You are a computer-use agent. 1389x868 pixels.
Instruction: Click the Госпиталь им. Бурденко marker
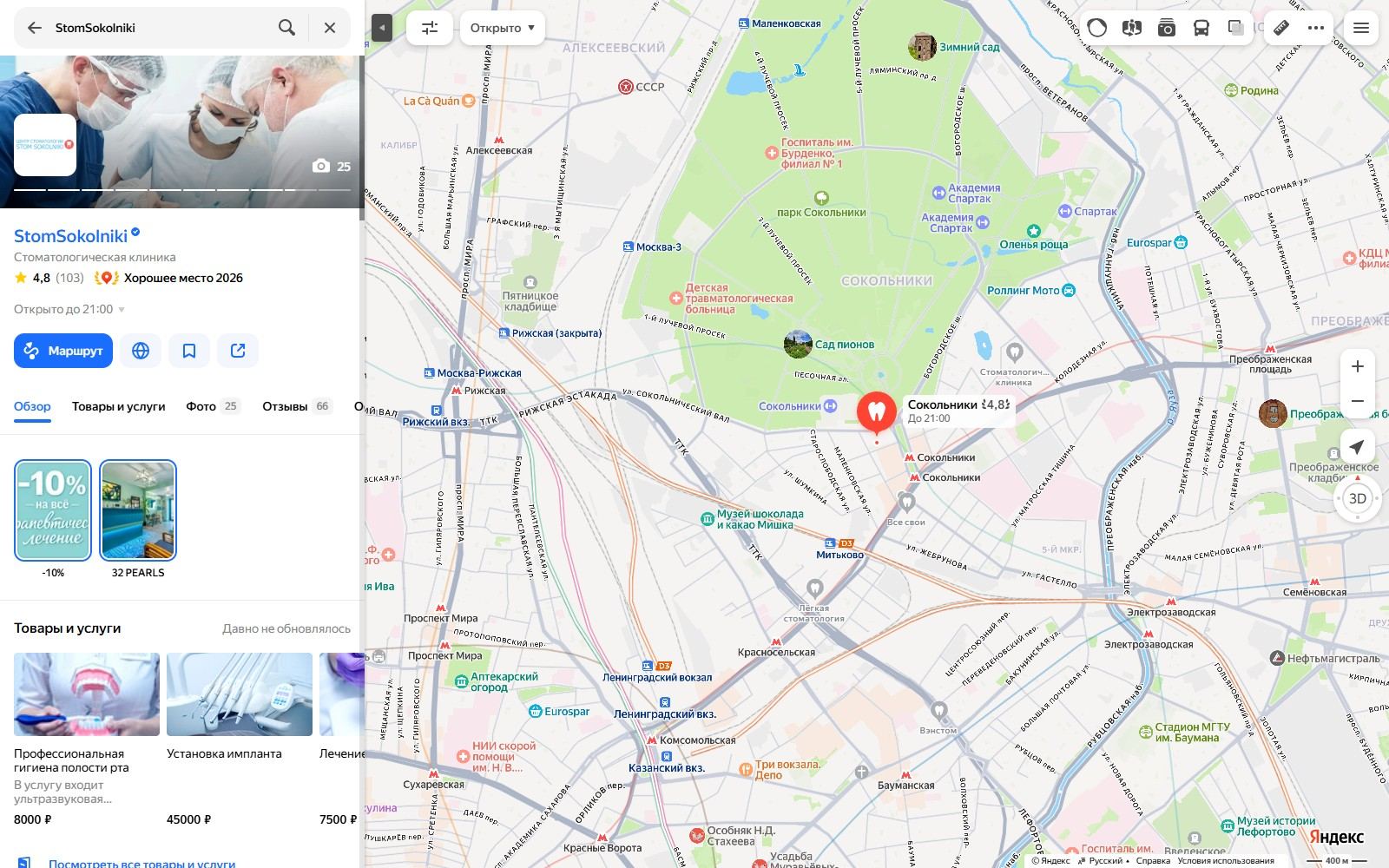[x=771, y=153]
